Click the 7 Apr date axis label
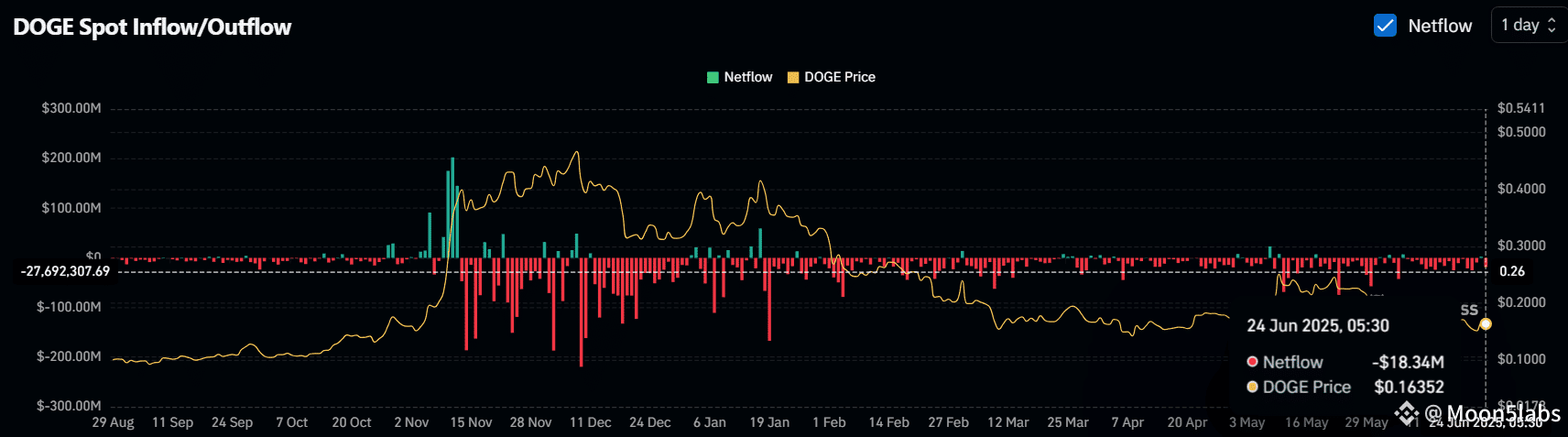The image size is (1568, 437). (1127, 422)
